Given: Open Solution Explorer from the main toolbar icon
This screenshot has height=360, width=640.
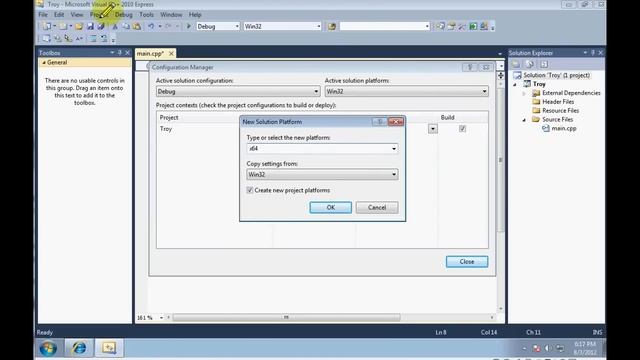Looking at the screenshot, I should coord(440,26).
